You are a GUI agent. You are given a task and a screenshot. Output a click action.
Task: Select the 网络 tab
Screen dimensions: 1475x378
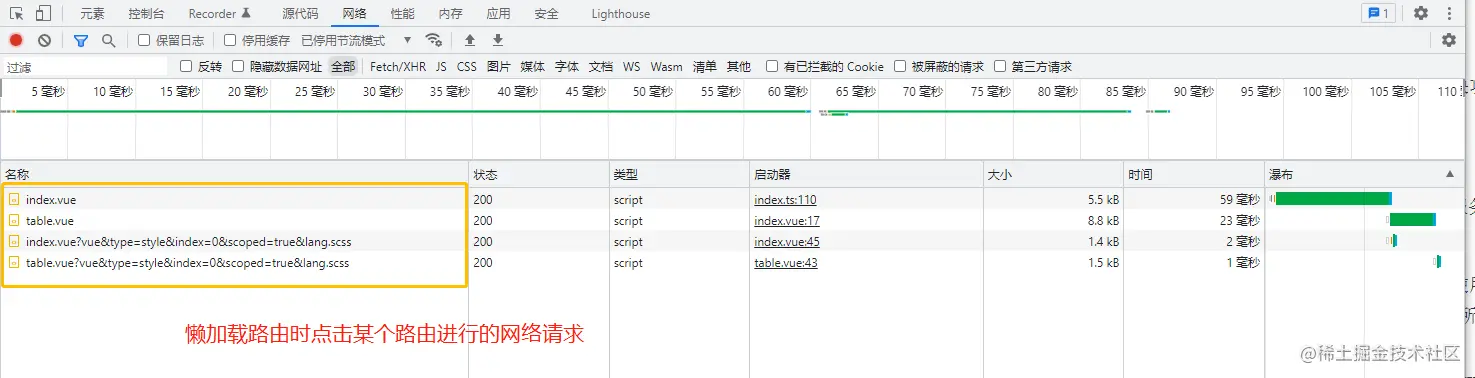[x=354, y=14]
